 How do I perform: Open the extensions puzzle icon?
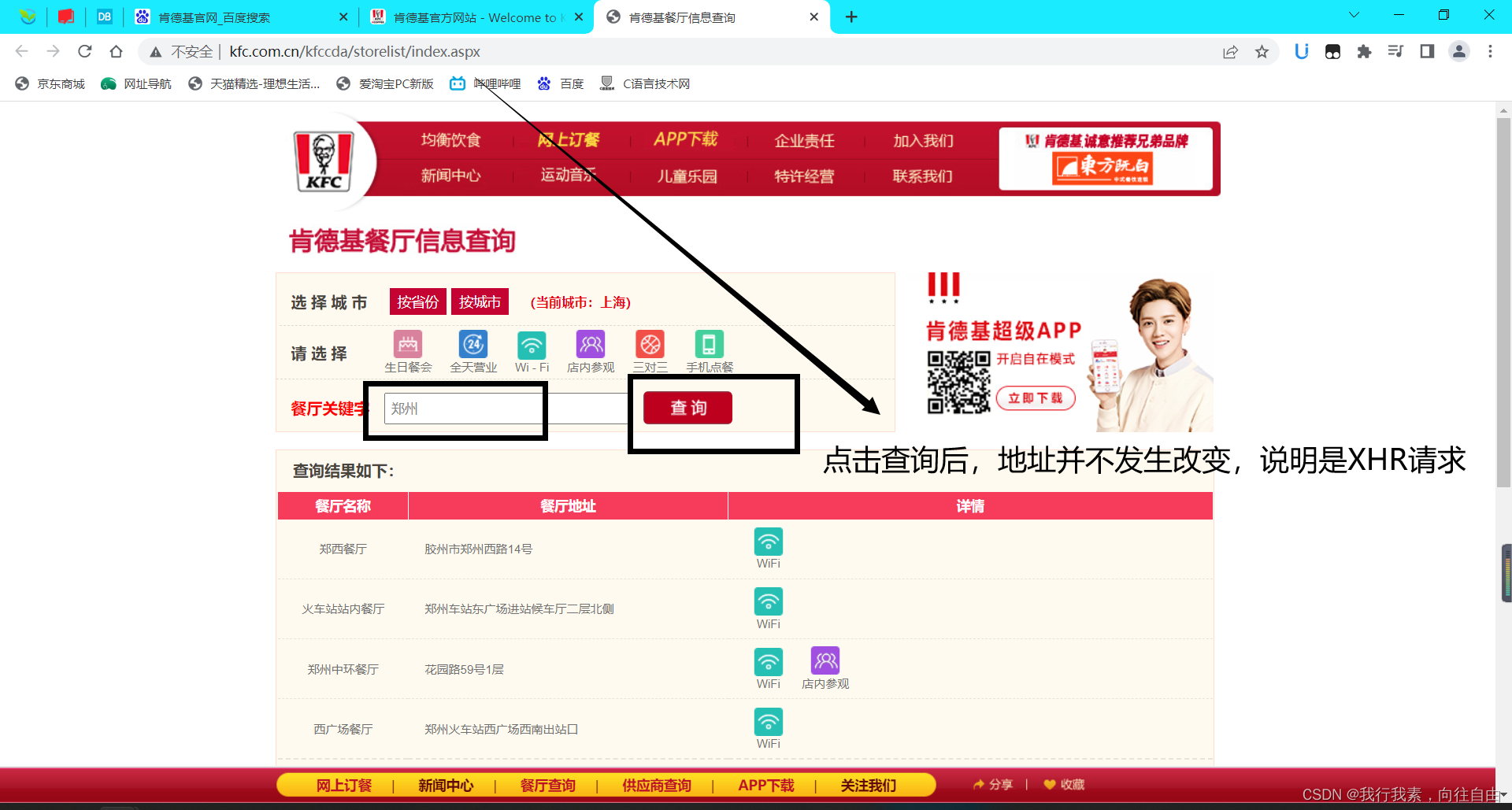tap(1364, 51)
